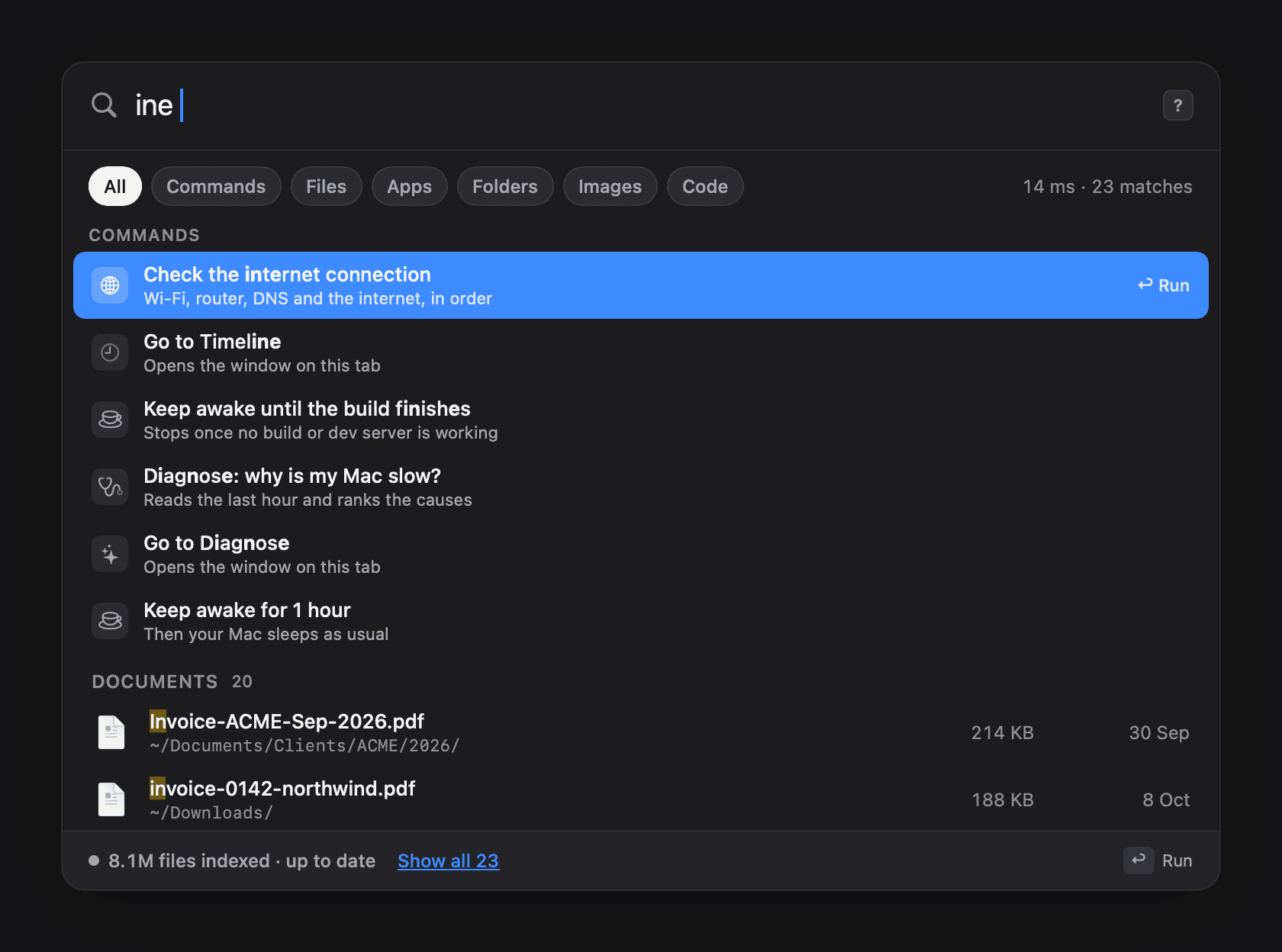Focus the search field containing 'ine'
Screen dimensions: 1282x952
pyautogui.click(x=641, y=105)
